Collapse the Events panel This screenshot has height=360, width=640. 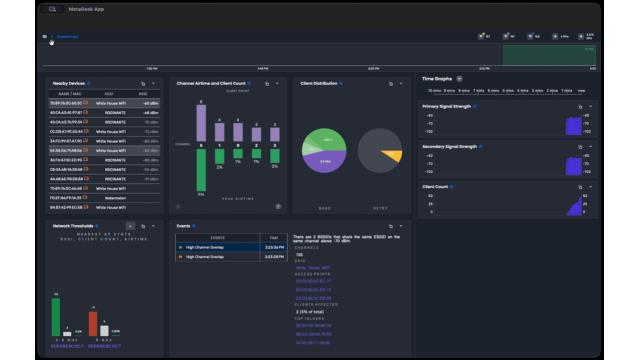point(401,226)
